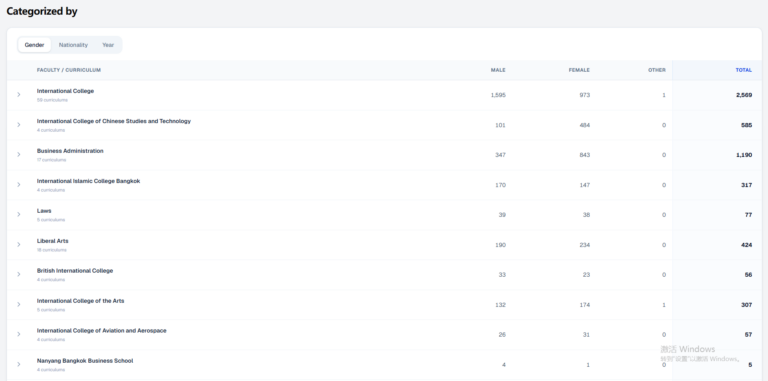Click British International College name
The width and height of the screenshot is (768, 381).
75,271
